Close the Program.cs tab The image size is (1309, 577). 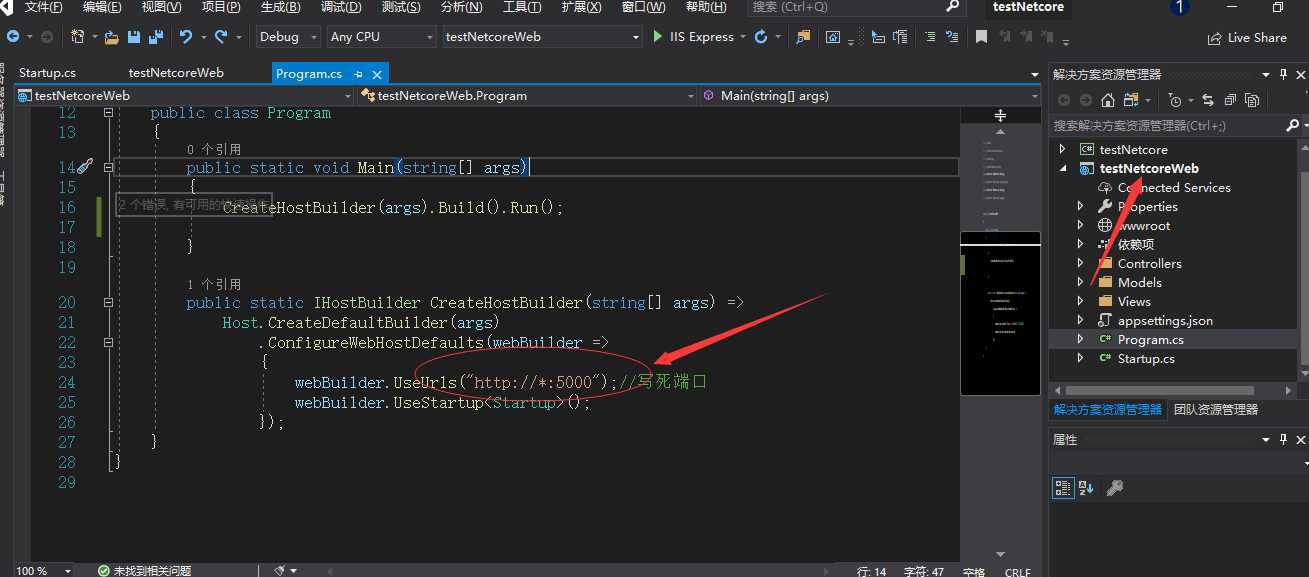[x=377, y=74]
